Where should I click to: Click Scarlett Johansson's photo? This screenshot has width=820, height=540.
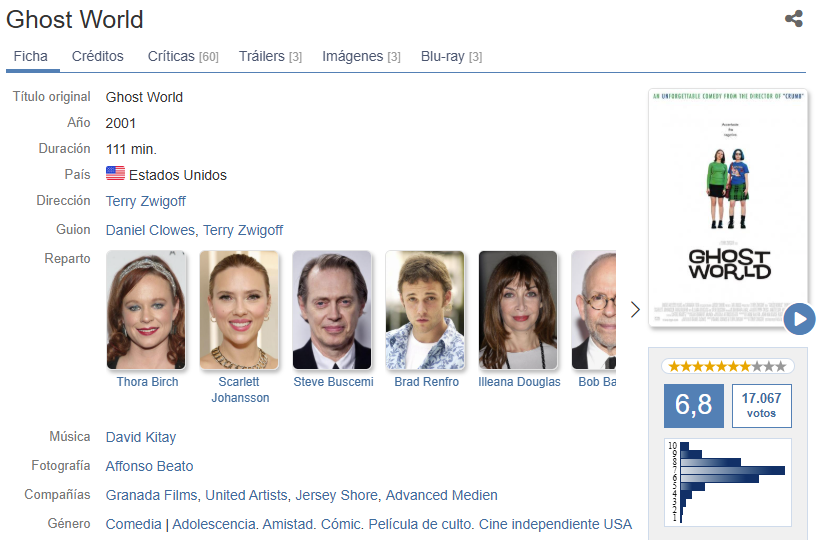[x=239, y=310]
